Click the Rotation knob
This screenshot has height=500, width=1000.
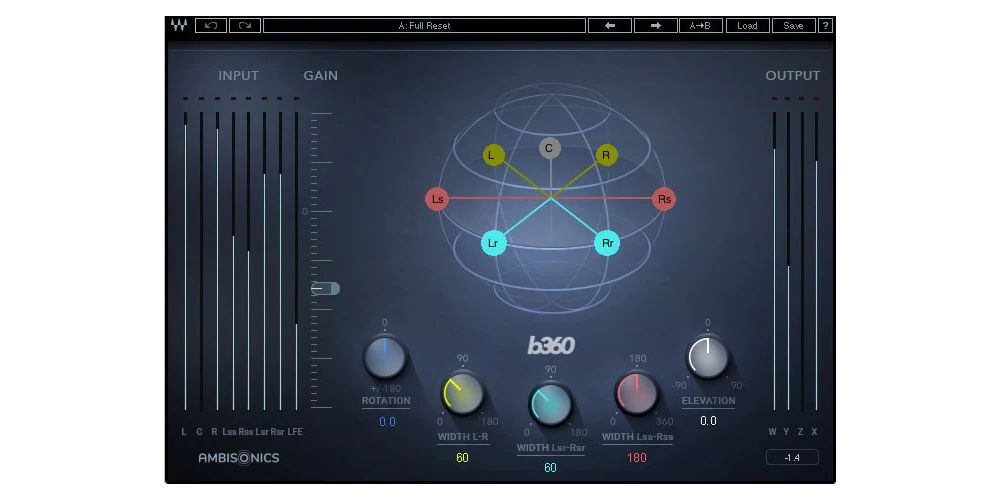pos(385,357)
